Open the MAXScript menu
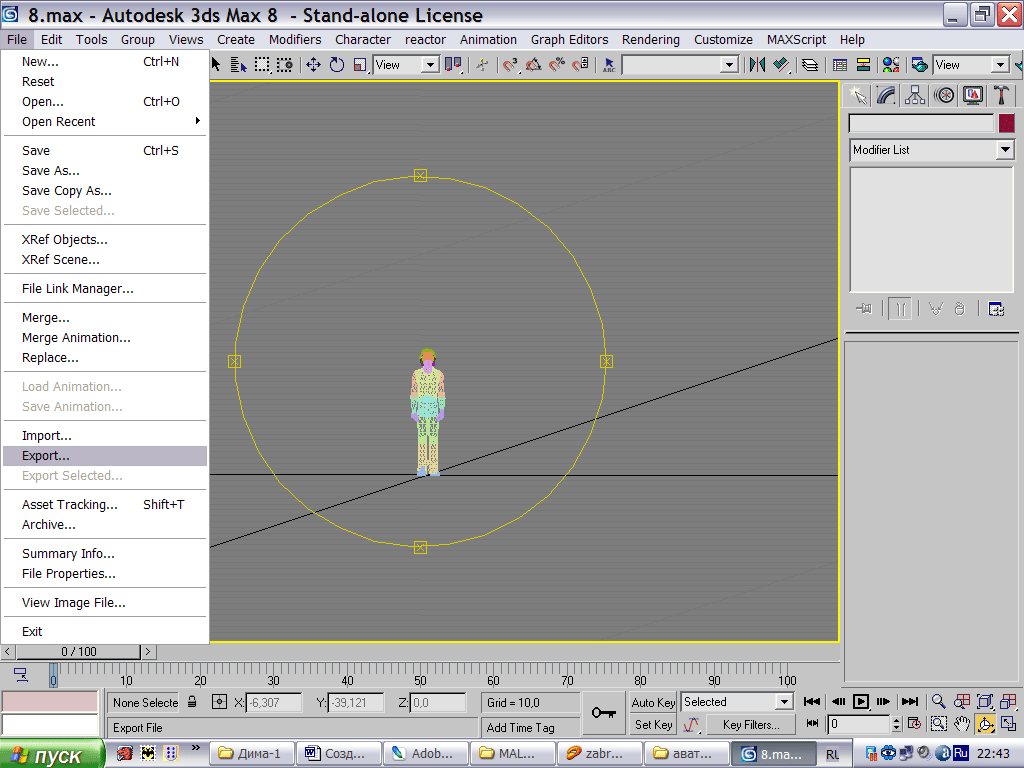Image resolution: width=1024 pixels, height=768 pixels. (x=796, y=40)
